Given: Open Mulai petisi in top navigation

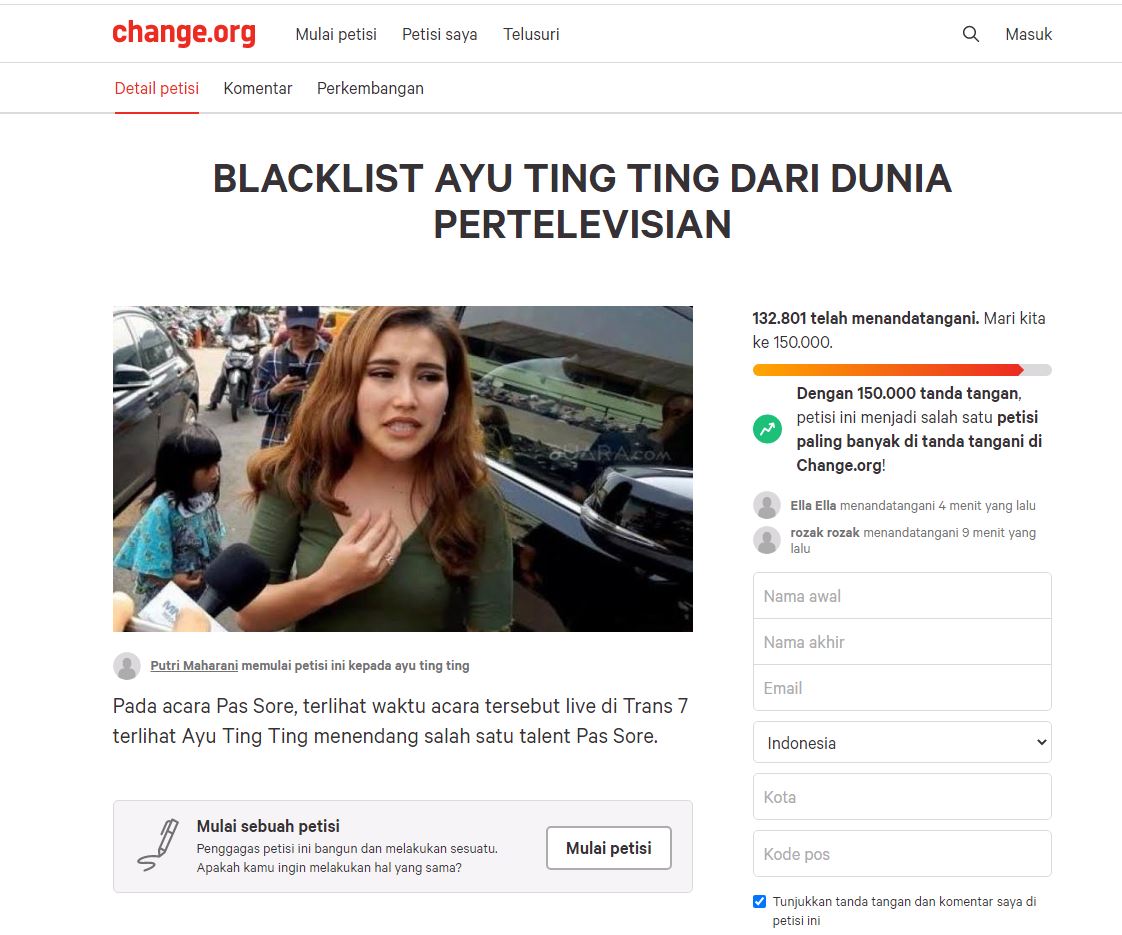Looking at the screenshot, I should 336,34.
